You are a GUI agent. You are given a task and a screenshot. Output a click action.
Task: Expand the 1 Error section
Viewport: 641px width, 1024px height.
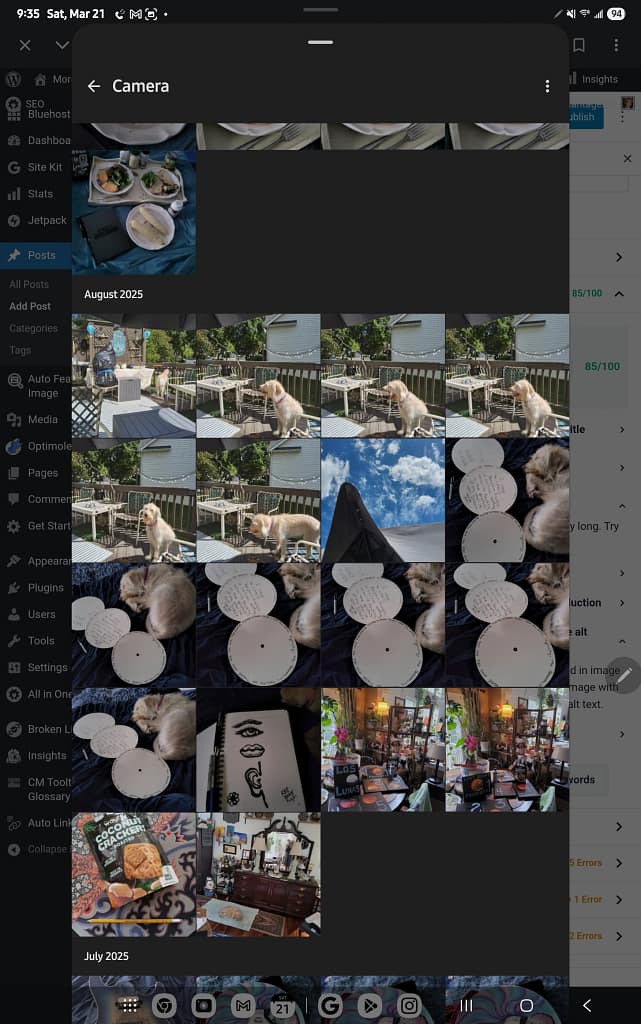(x=619, y=899)
